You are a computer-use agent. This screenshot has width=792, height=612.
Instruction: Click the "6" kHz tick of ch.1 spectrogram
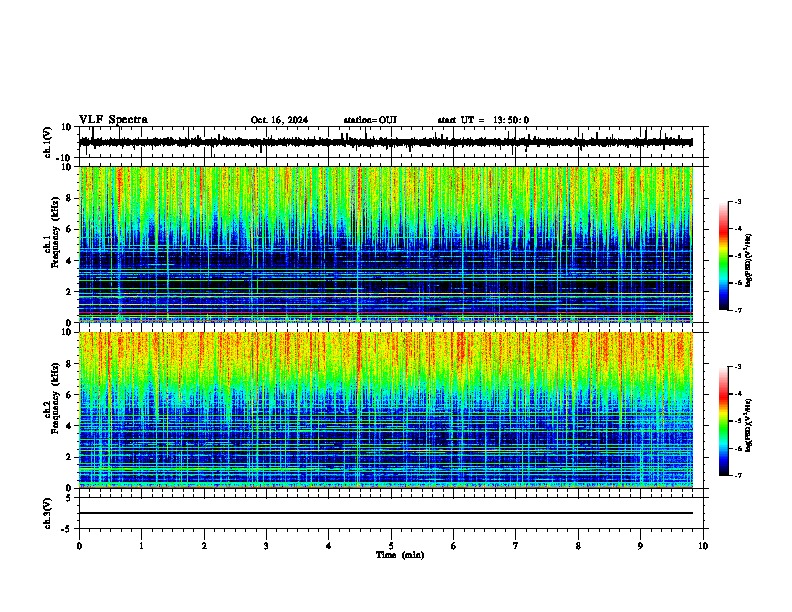[70, 229]
